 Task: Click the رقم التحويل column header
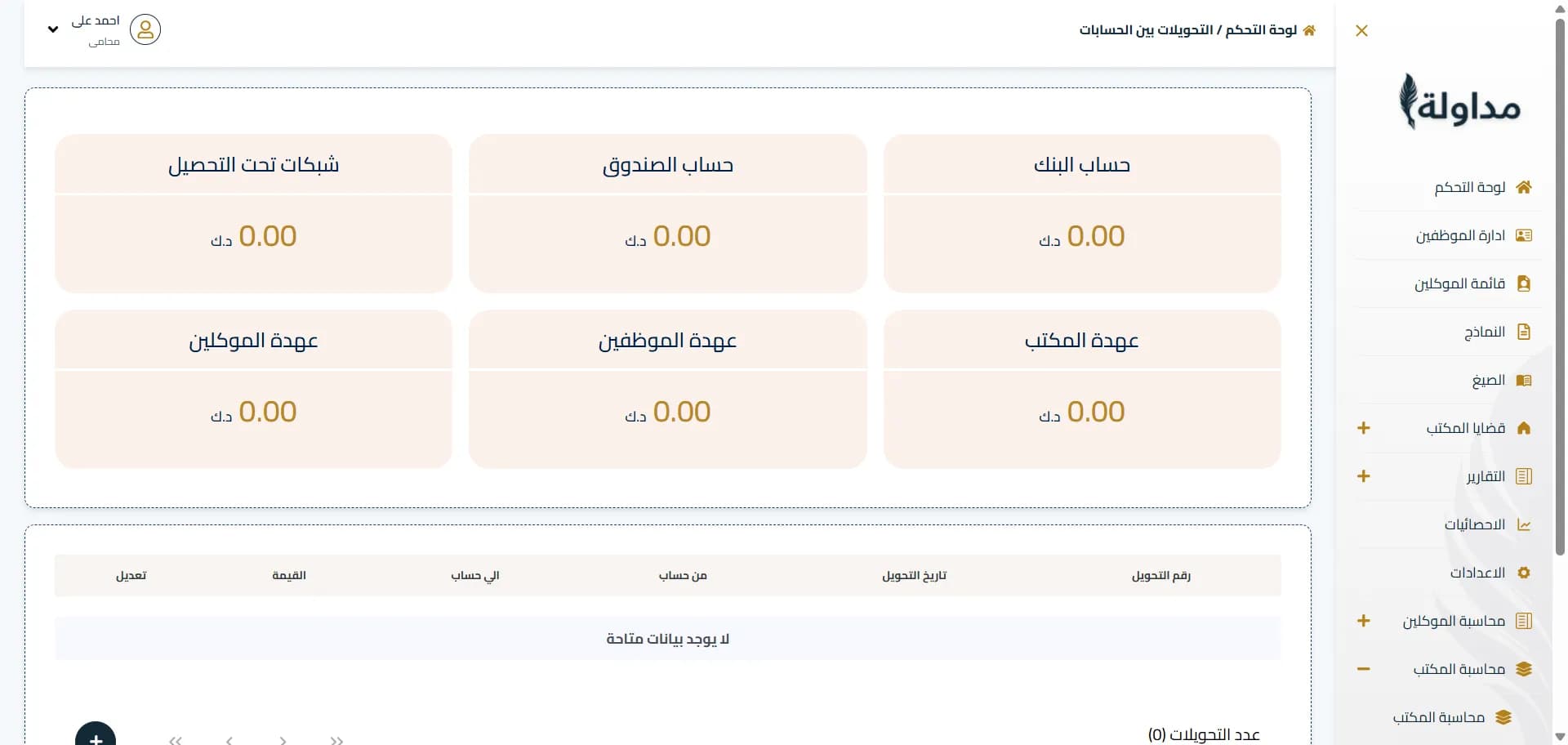pyautogui.click(x=1160, y=576)
